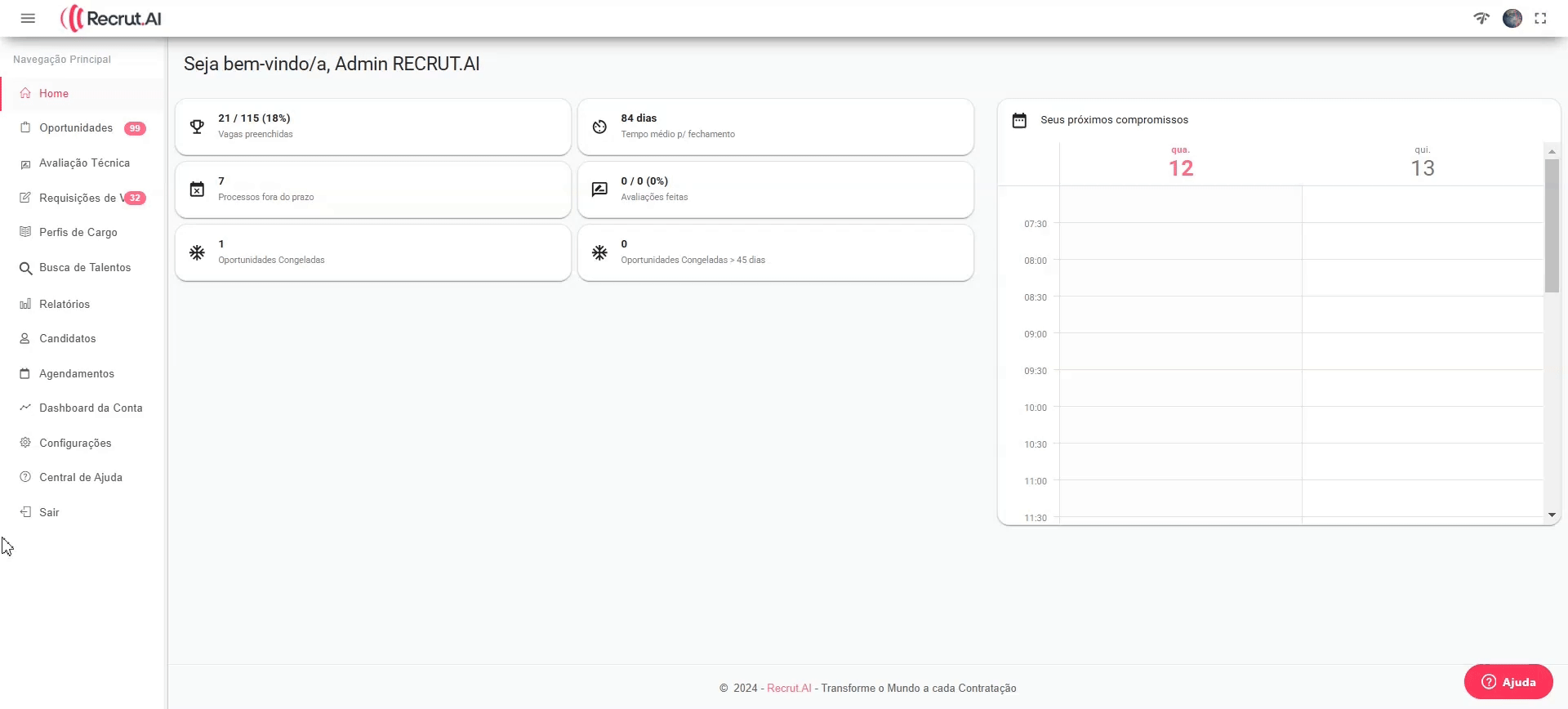
Task: Follow the Recrut.AI footer link
Action: (789, 688)
